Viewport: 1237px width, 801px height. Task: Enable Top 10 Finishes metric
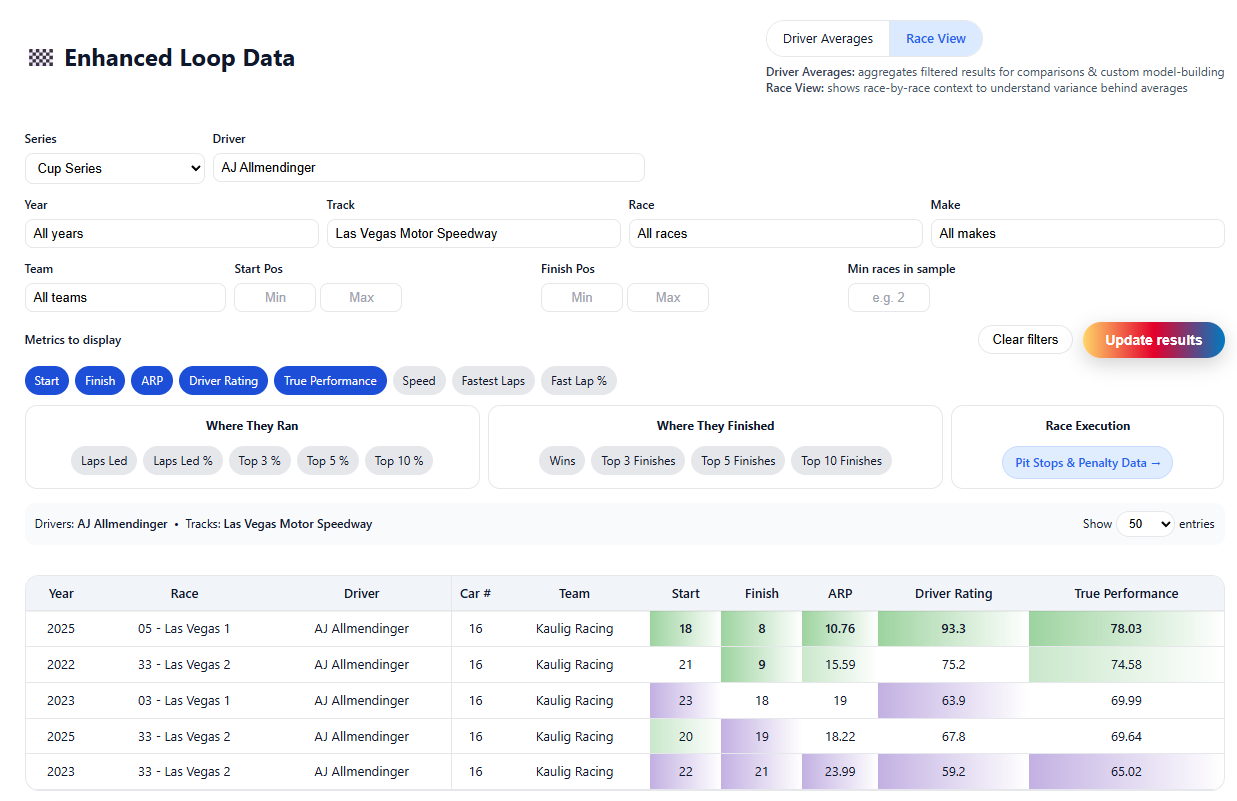point(841,461)
